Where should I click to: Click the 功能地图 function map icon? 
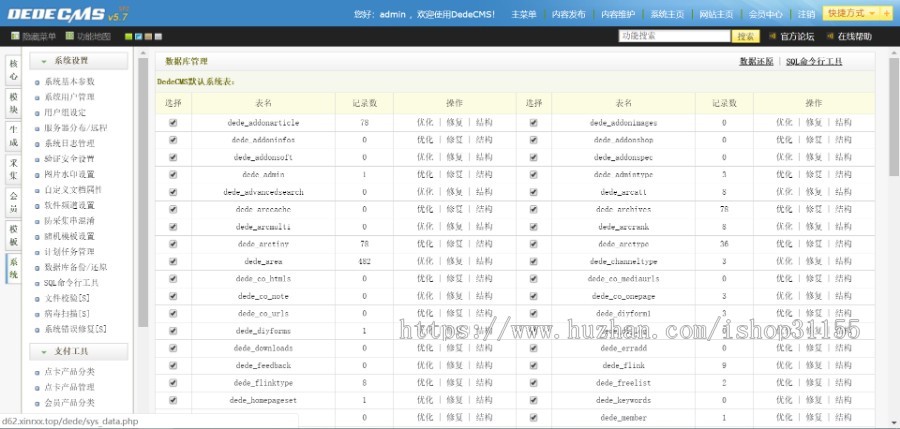click(x=69, y=36)
